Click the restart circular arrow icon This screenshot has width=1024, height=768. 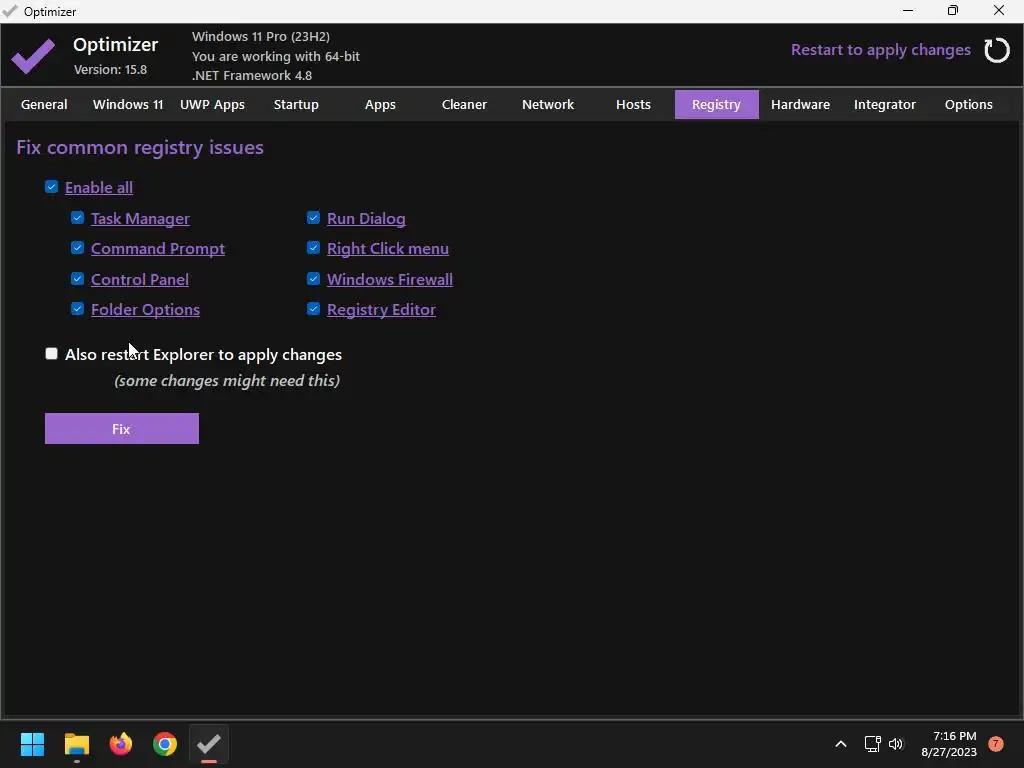(x=997, y=50)
